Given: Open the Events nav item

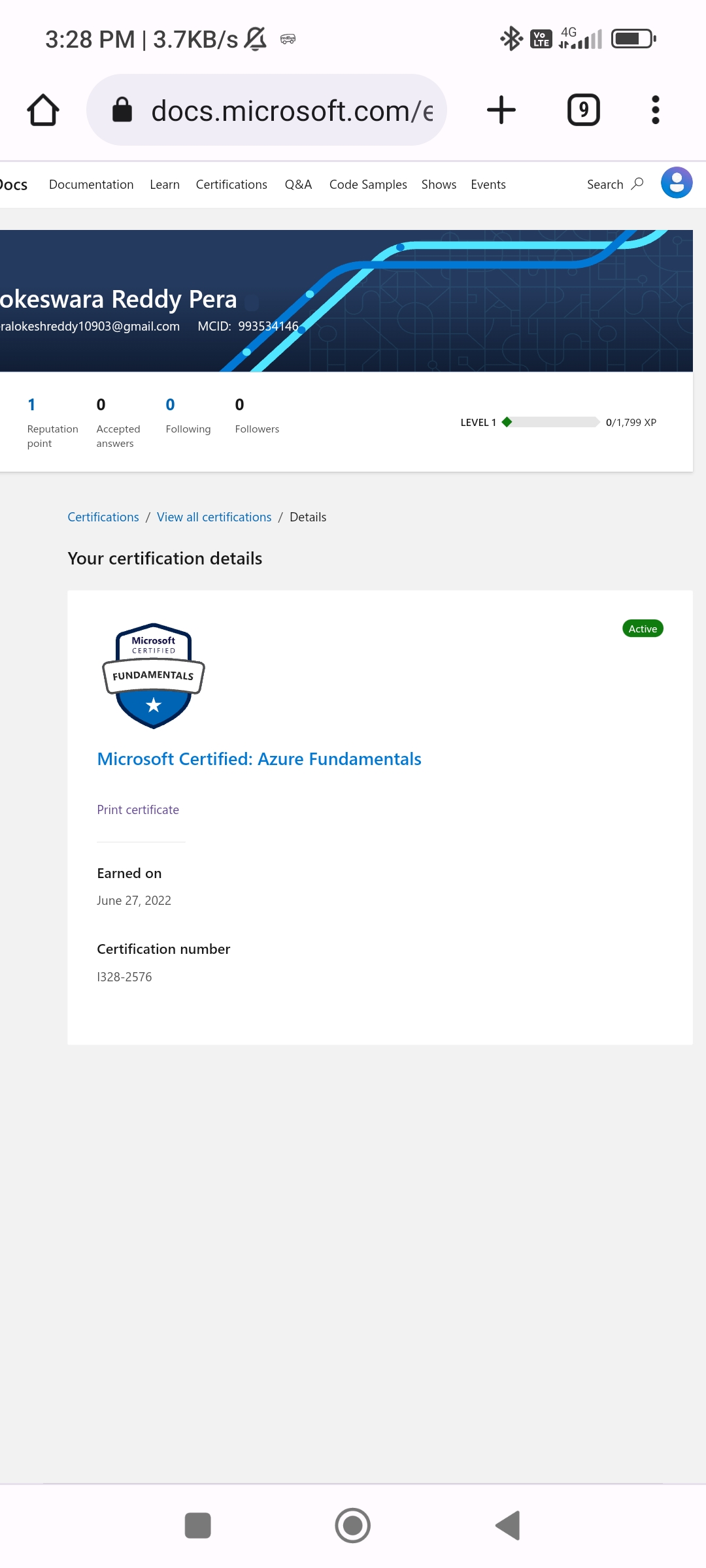Looking at the screenshot, I should click(x=488, y=185).
